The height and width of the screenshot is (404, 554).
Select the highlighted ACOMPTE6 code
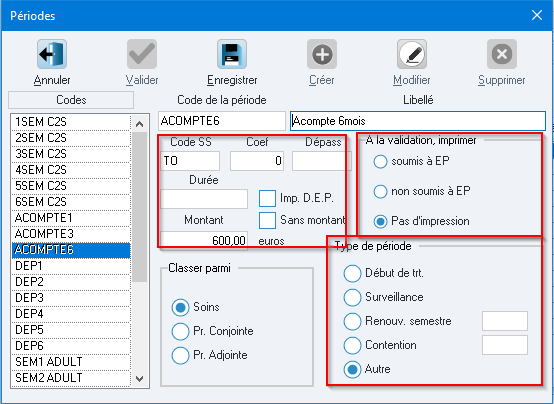[71, 250]
